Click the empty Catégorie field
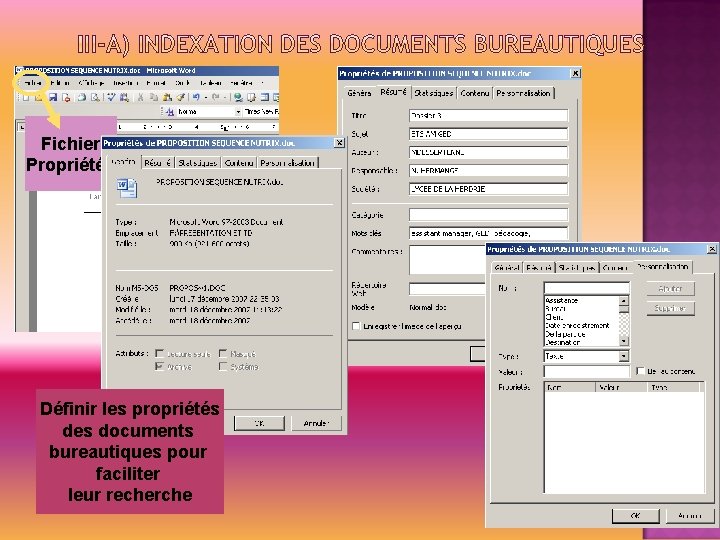Image resolution: width=720 pixels, height=540 pixels. tap(488, 214)
